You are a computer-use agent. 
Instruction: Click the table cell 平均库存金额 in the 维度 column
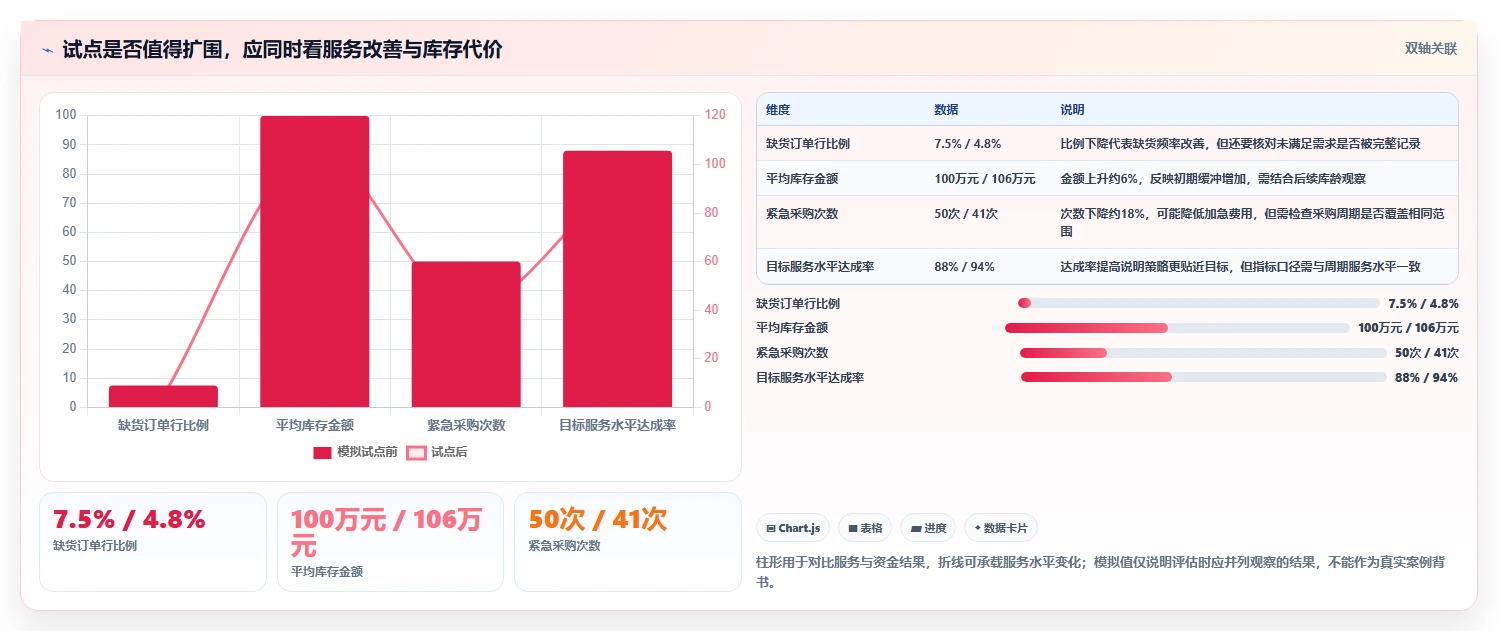[802, 179]
